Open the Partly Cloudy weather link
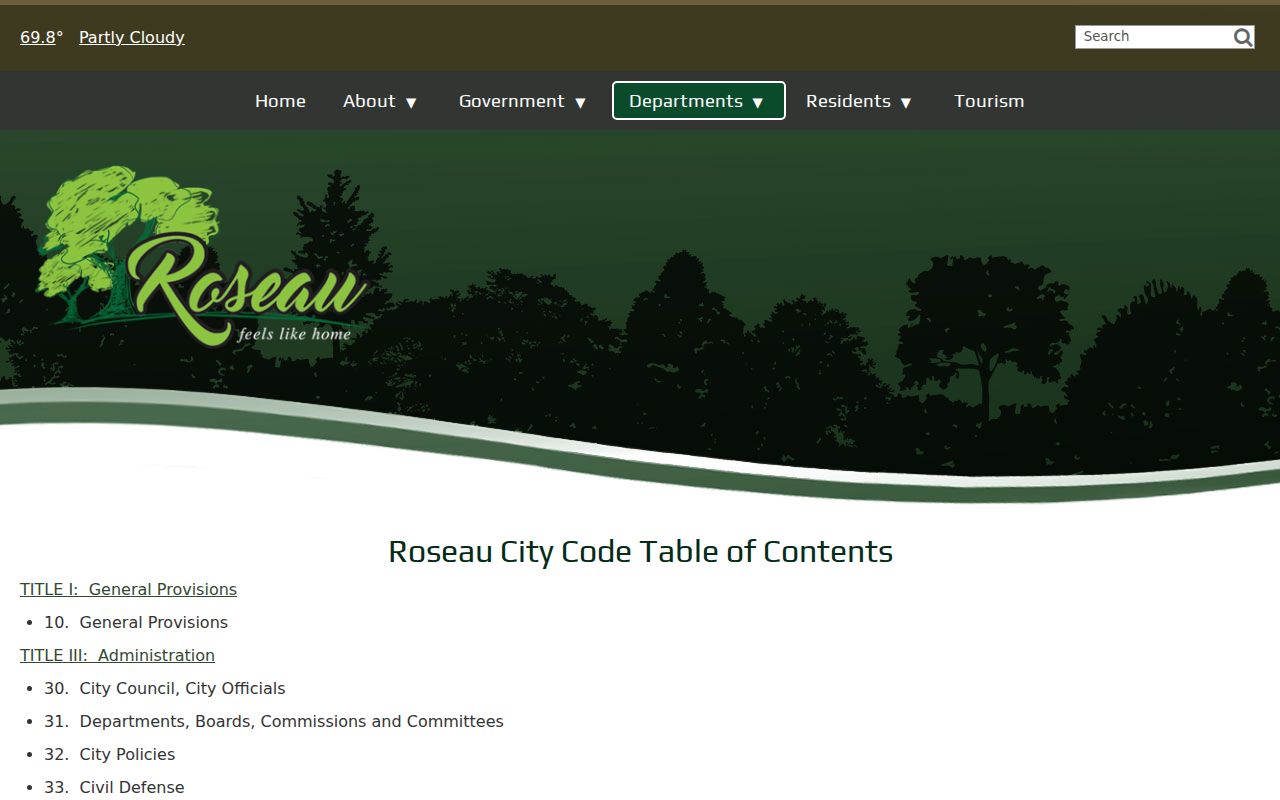The width and height of the screenshot is (1280, 800). [x=132, y=37]
